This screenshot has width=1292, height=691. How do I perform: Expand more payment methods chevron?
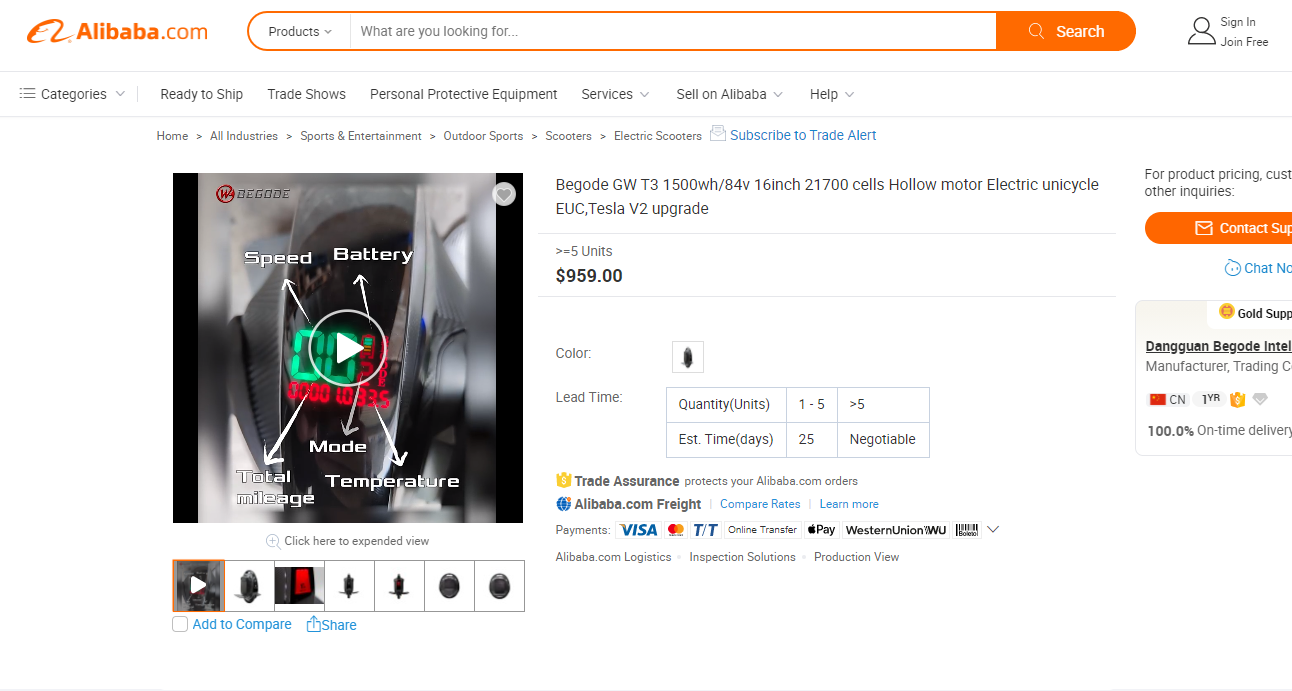tap(993, 529)
